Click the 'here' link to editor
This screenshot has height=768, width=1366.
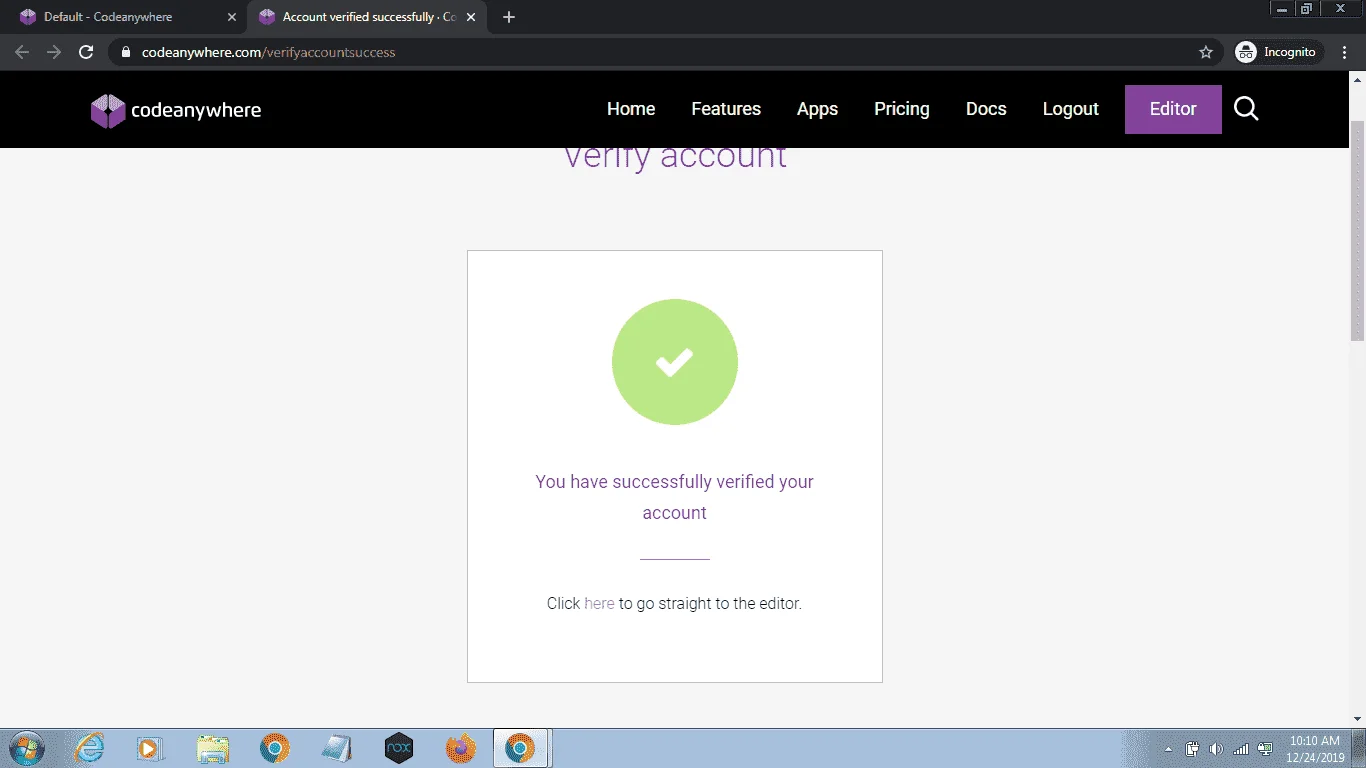pyautogui.click(x=599, y=603)
